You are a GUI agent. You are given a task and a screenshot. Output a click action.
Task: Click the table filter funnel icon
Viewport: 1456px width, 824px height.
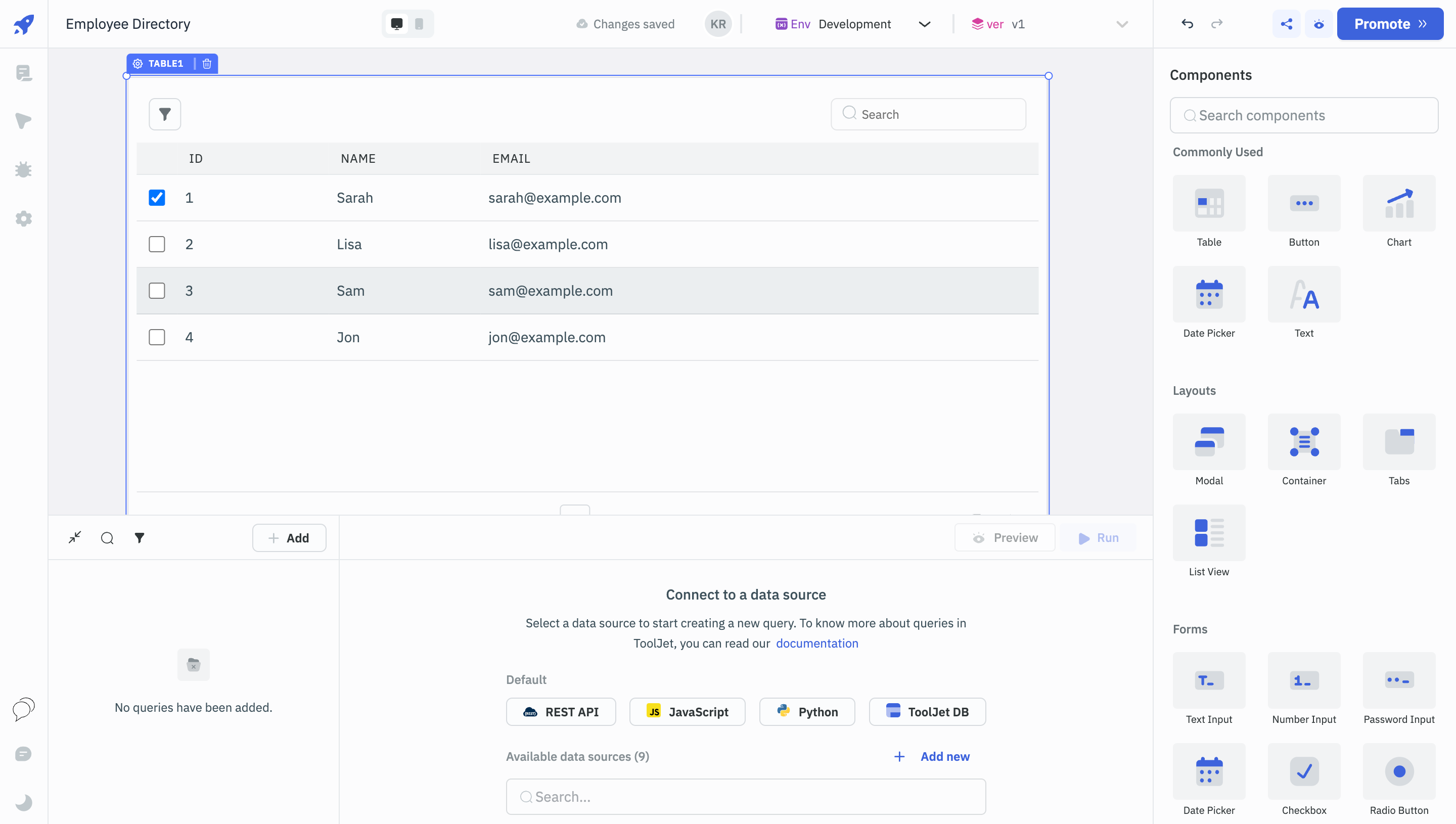click(x=165, y=114)
